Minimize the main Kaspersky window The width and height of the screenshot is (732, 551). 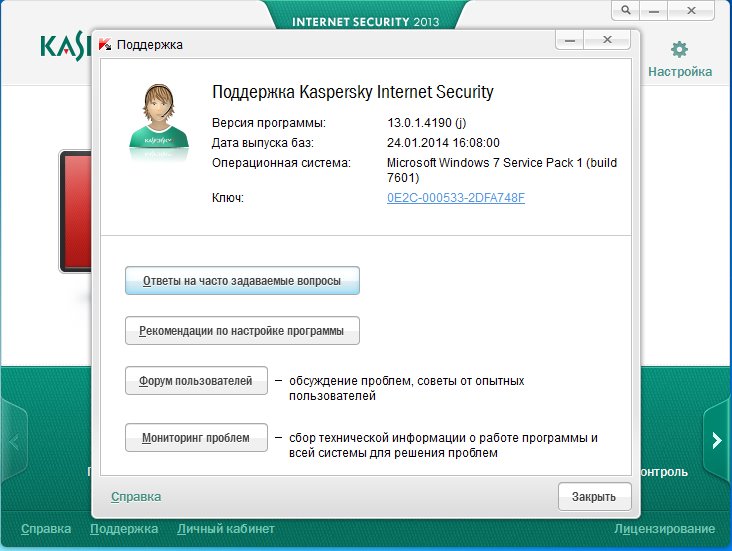tap(654, 10)
